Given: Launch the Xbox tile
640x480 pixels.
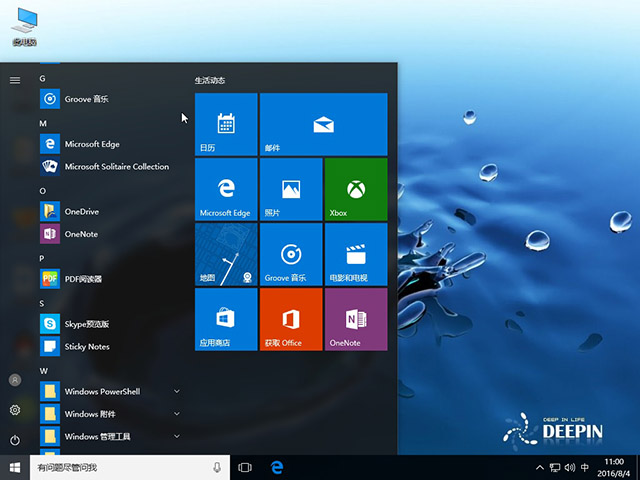Looking at the screenshot, I should [x=355, y=189].
